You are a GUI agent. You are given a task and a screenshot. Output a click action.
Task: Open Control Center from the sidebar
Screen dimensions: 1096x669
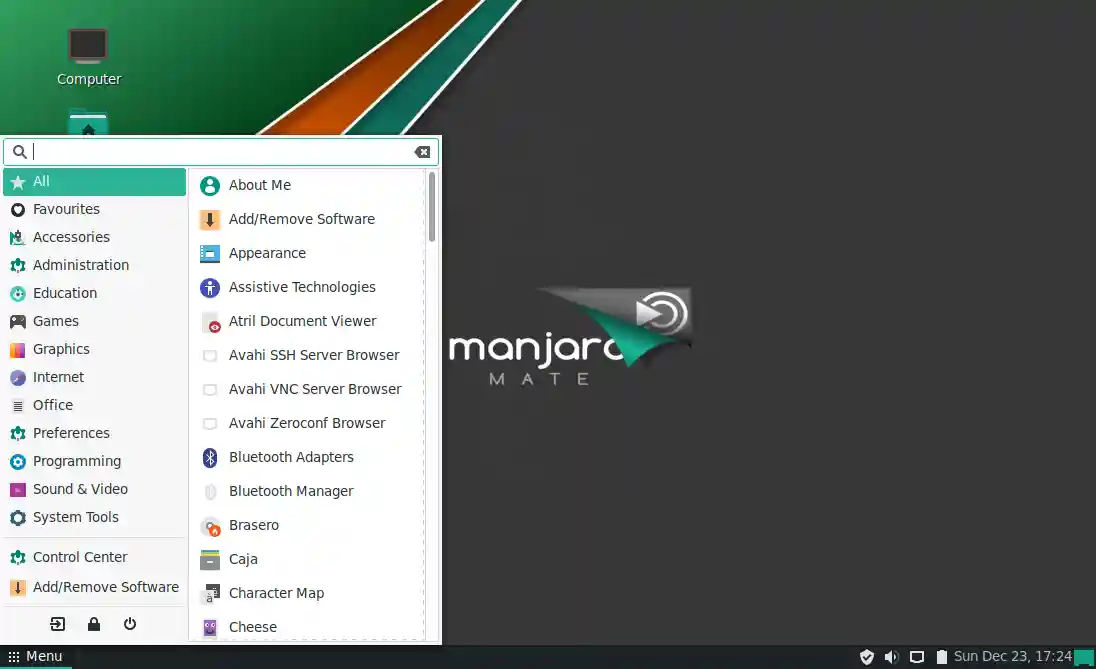pos(94,557)
